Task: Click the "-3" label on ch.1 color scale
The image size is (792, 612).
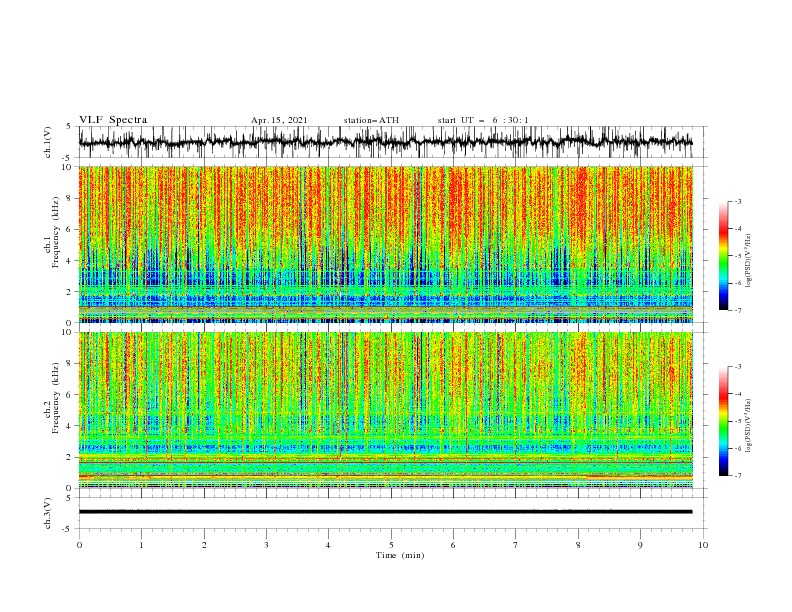Action: [x=738, y=201]
